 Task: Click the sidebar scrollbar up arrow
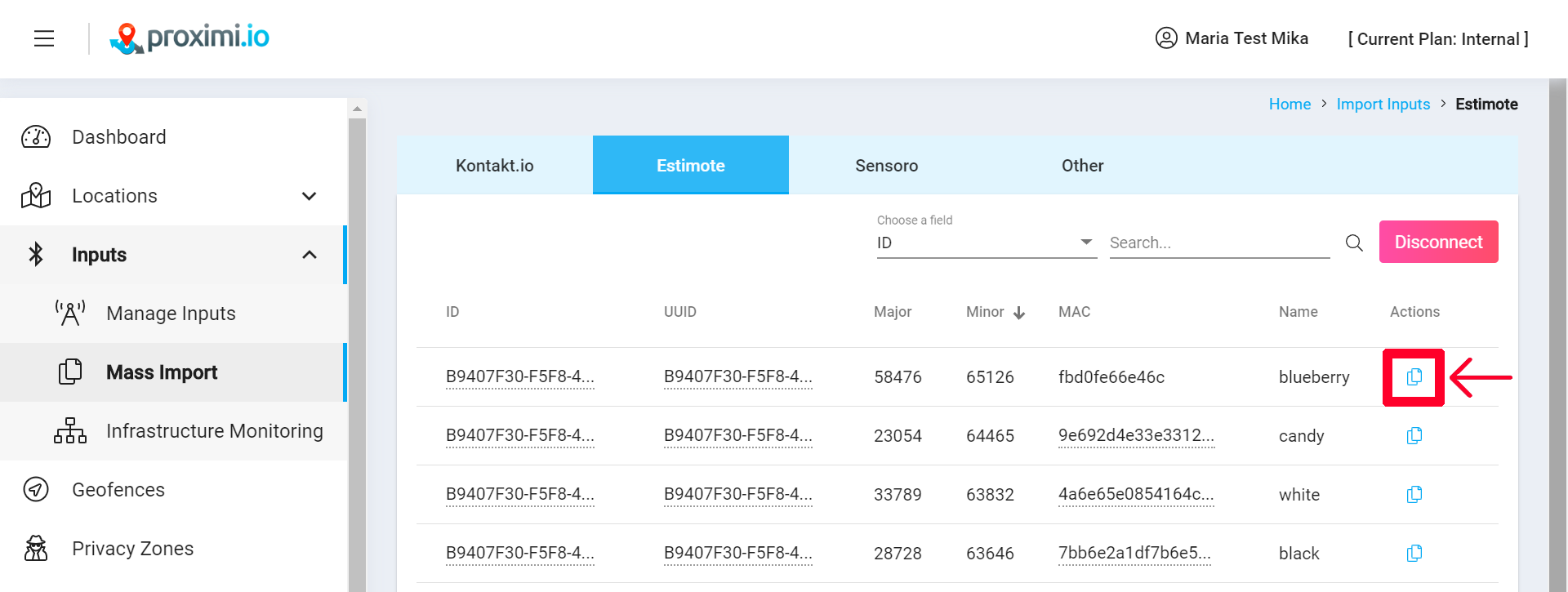[357, 108]
